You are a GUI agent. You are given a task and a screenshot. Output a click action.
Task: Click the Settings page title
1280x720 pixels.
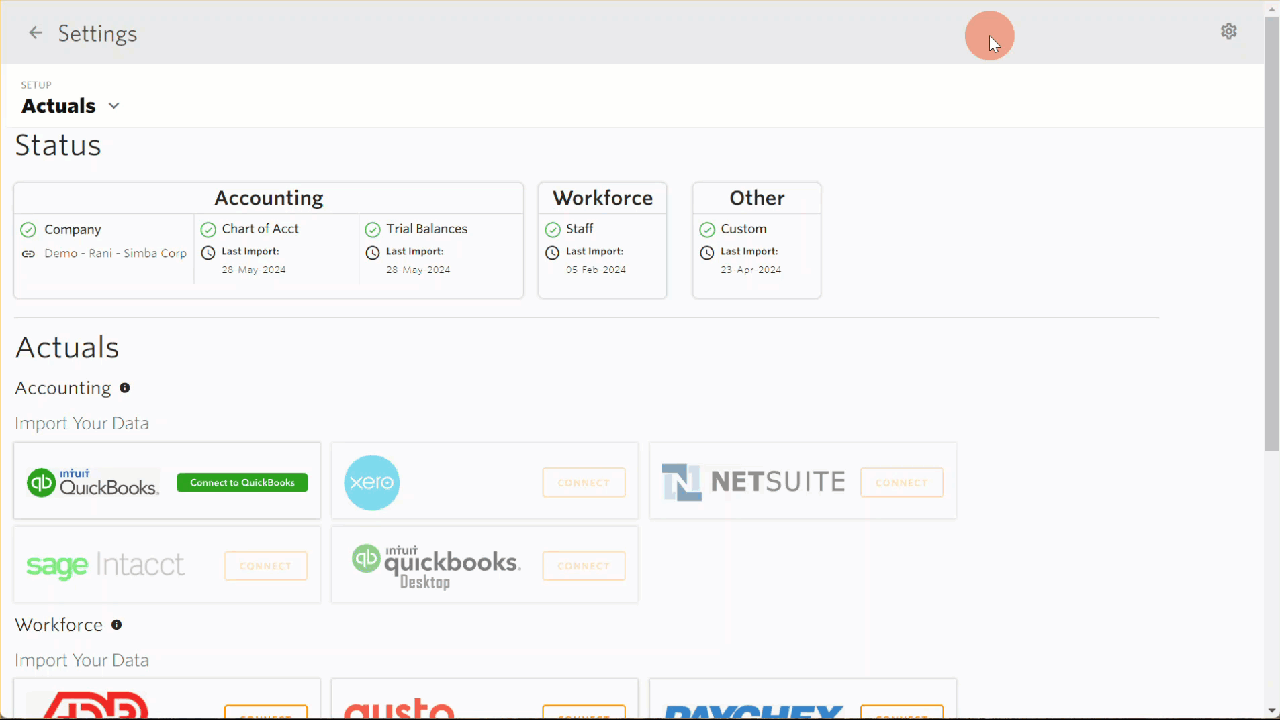pos(97,33)
